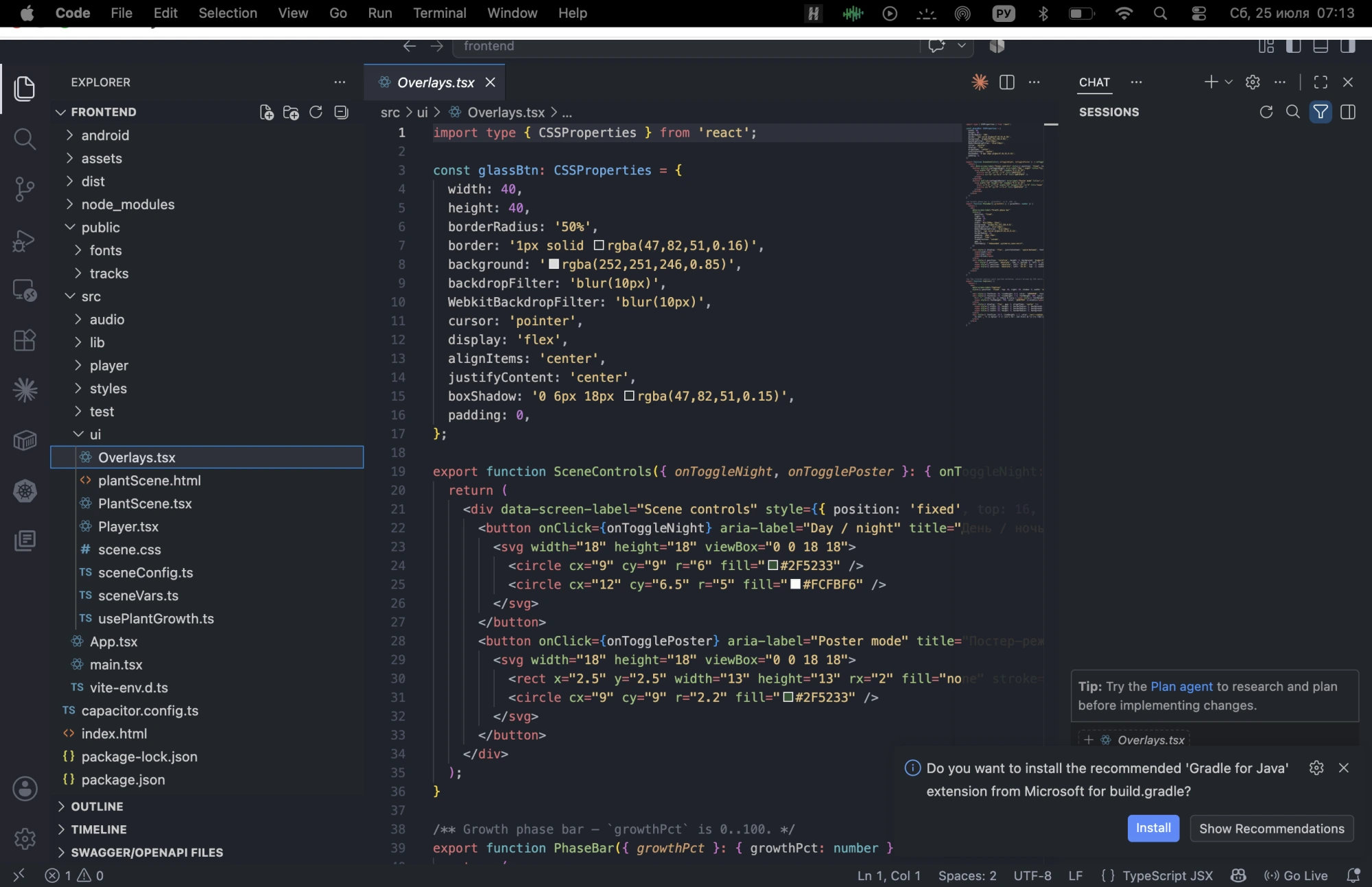Install the Gradle for Java extension

click(x=1153, y=828)
